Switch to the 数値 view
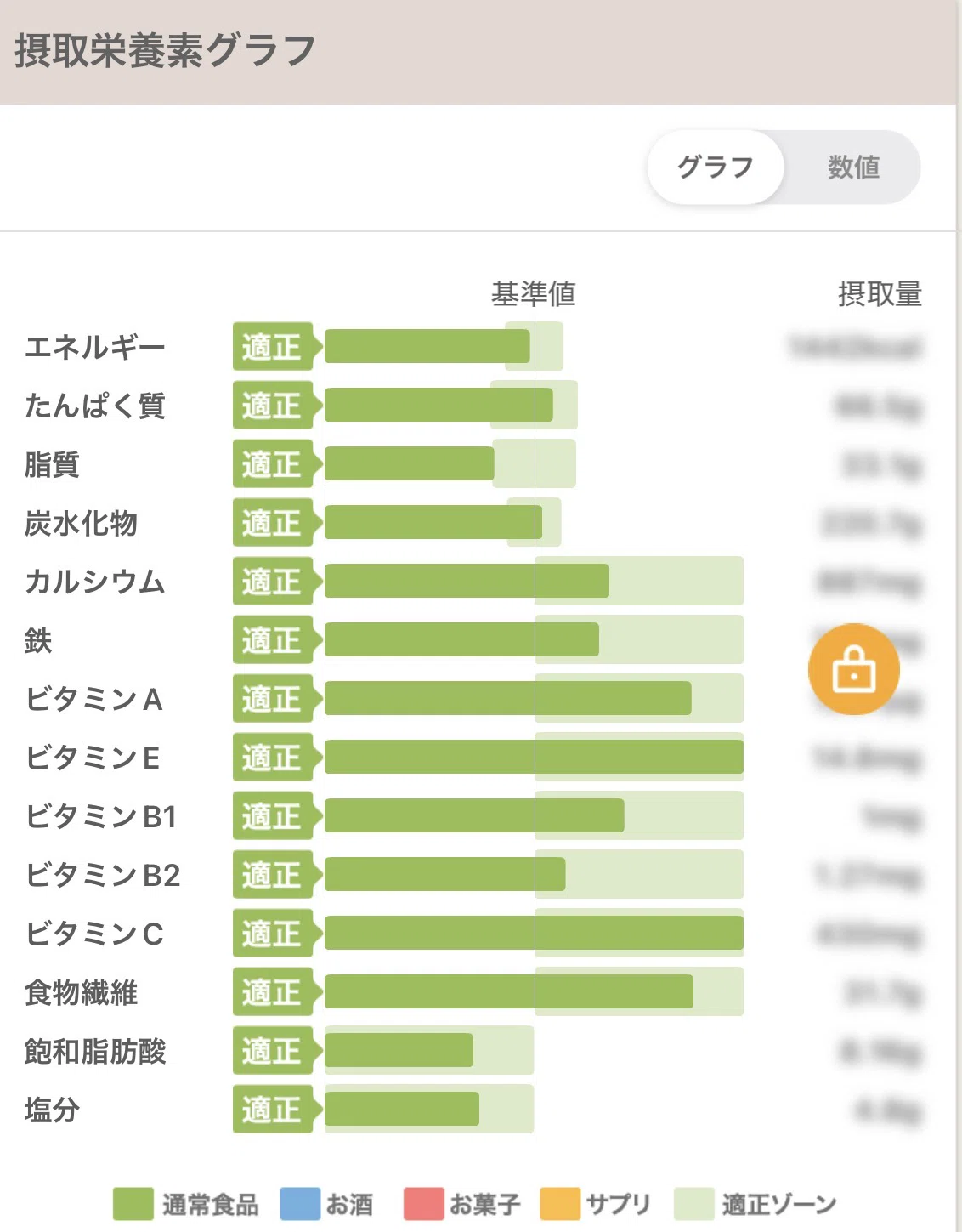The height and width of the screenshot is (1232, 962). (853, 167)
